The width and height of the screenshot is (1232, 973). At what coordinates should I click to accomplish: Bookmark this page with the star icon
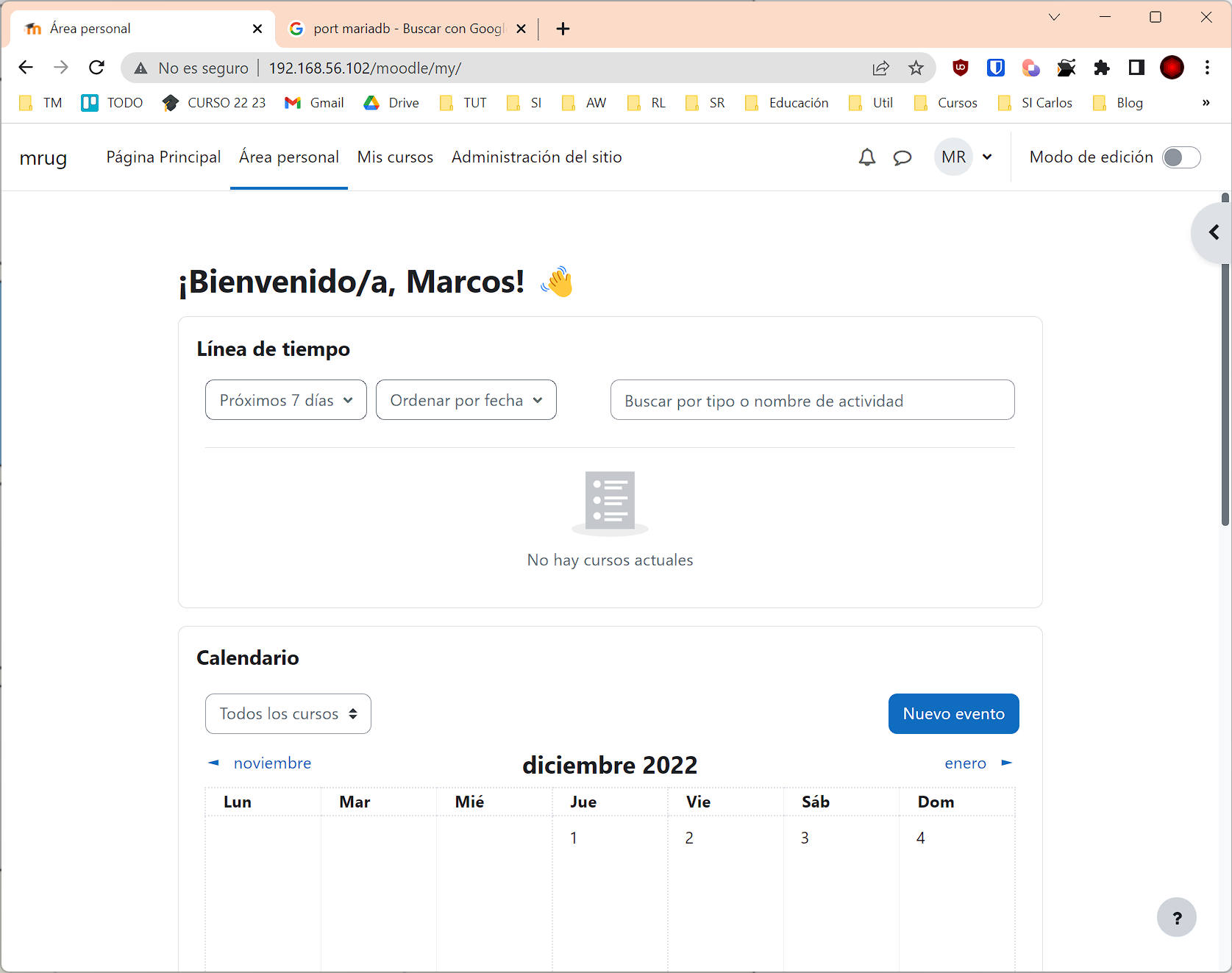point(916,68)
